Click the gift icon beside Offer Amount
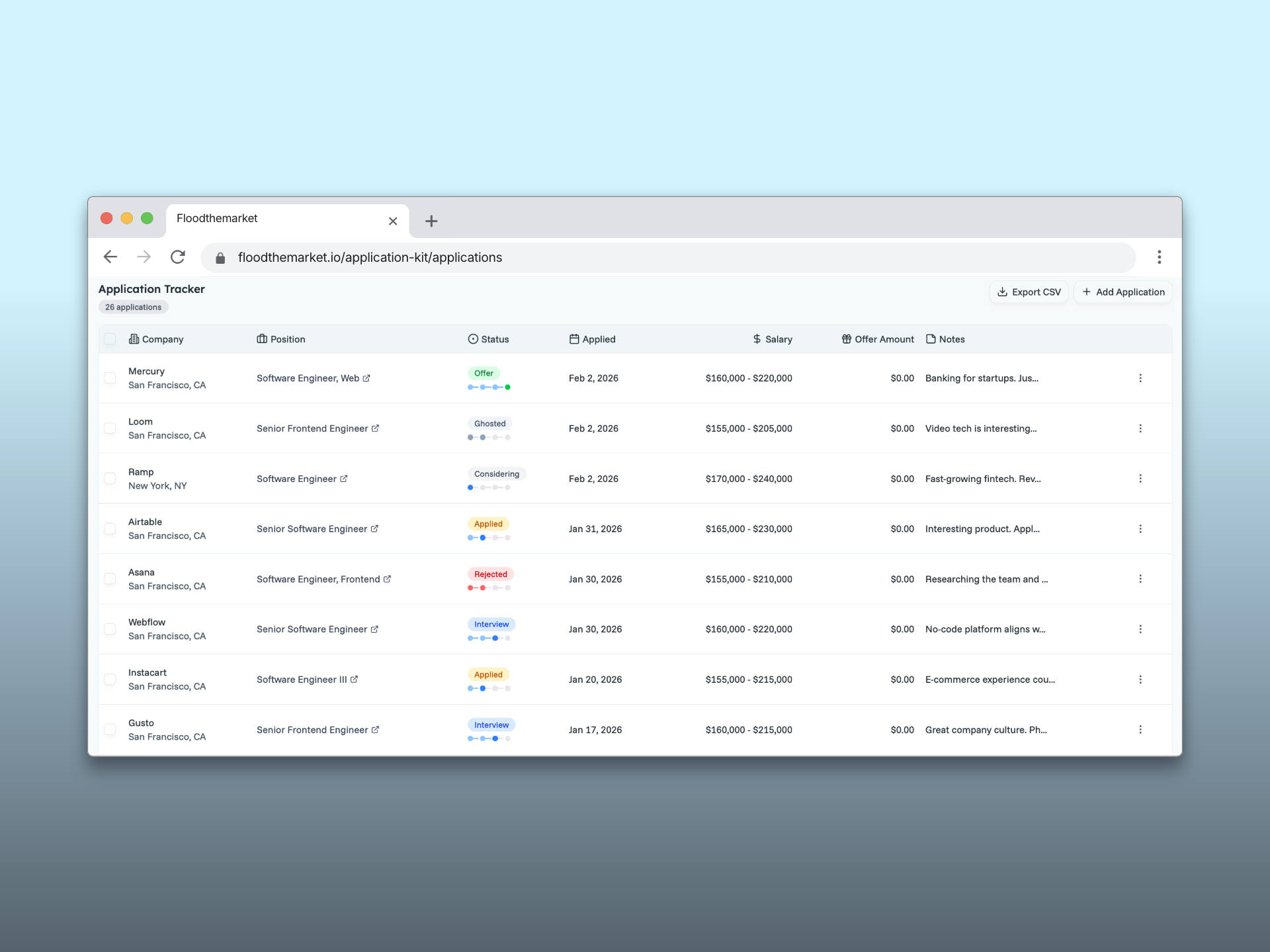Screen dimensions: 1270x952 pos(847,339)
